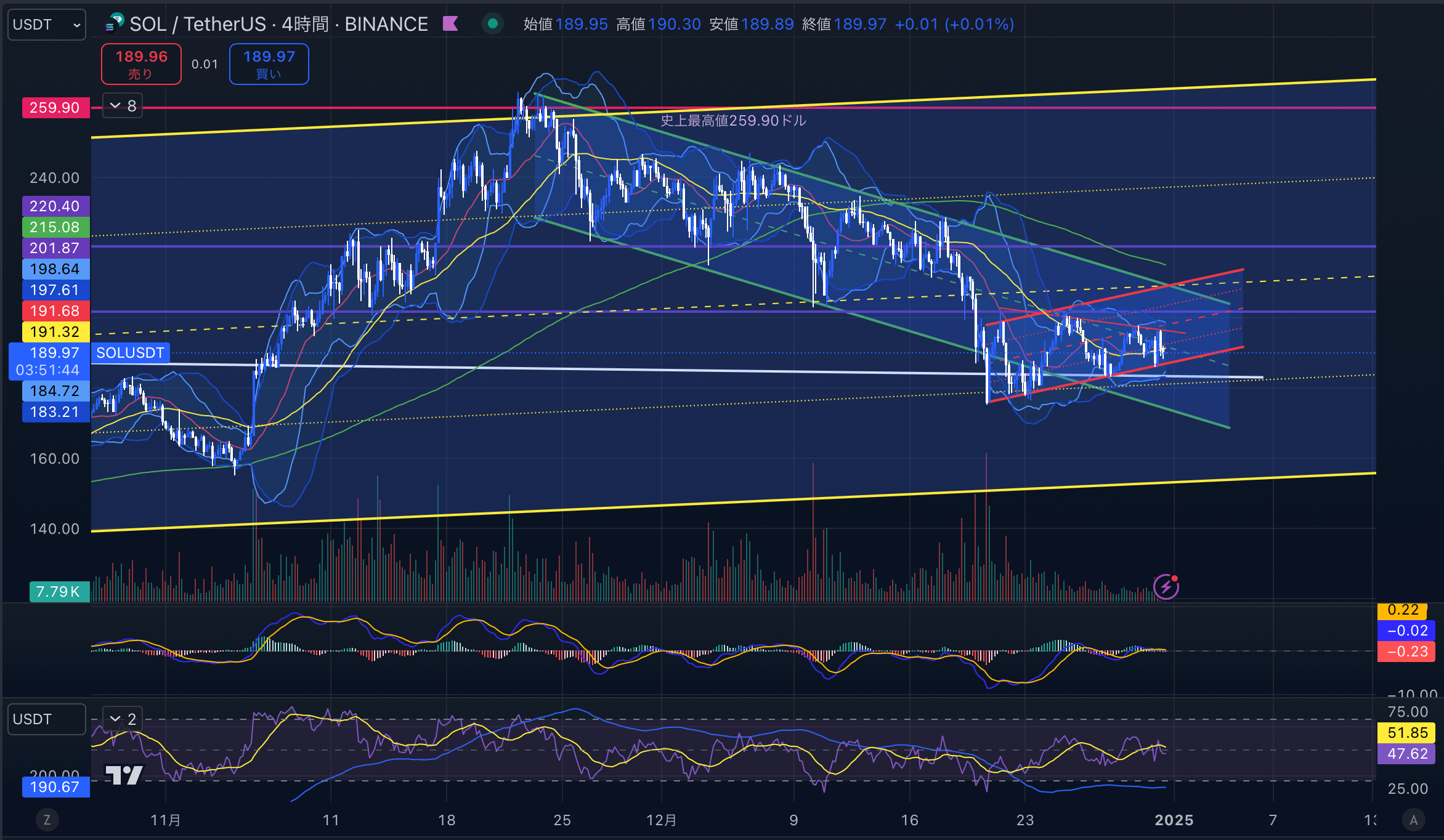The width and height of the screenshot is (1444, 840).
Task: Click the 7.79K volume label
Action: coord(59,592)
